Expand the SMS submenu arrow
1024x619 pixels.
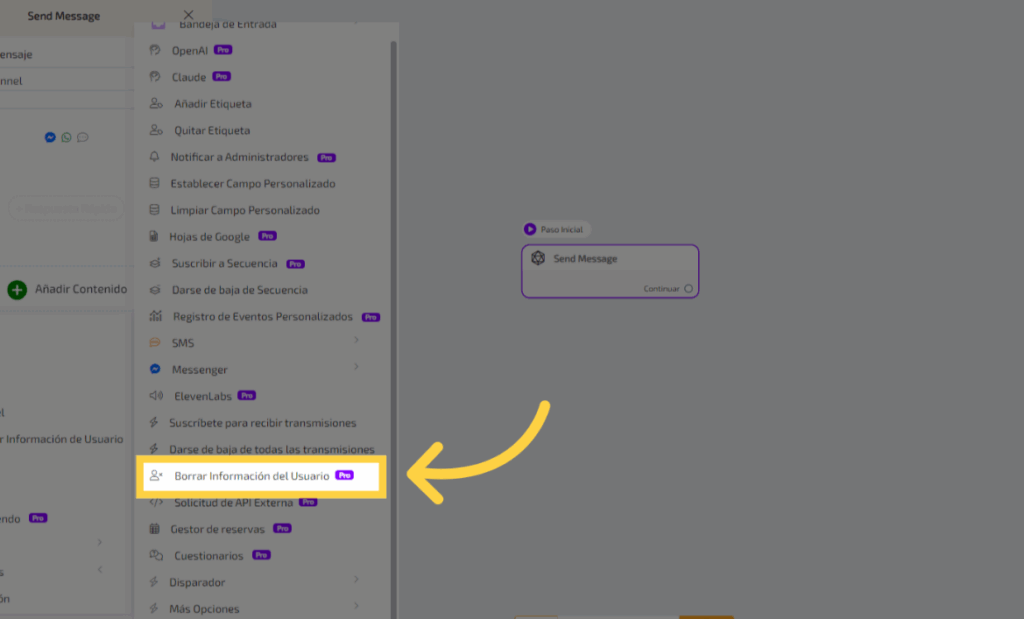point(356,341)
